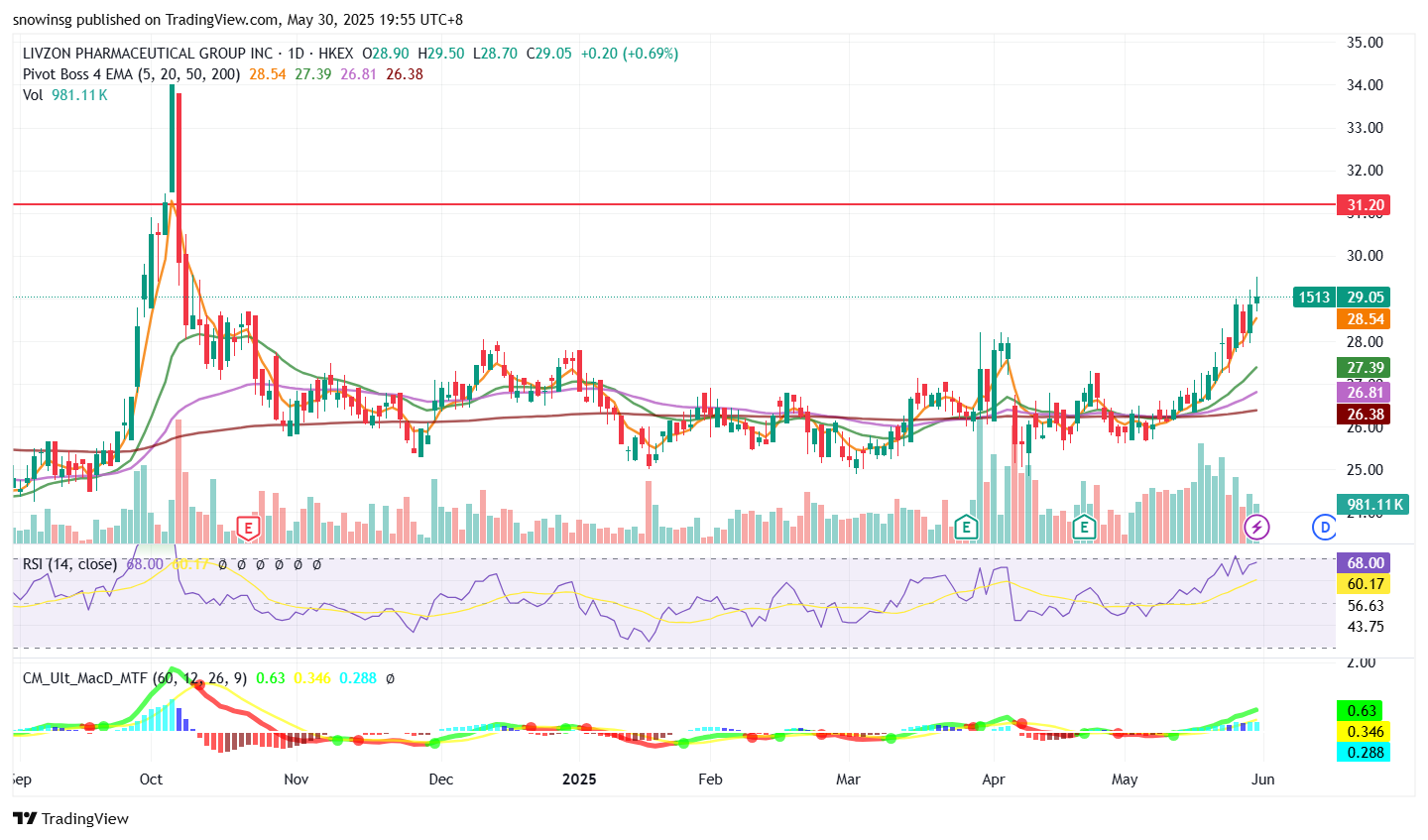Click the +0.20 (+0.69%) change value
Viewport: 1428px width, 840px height.
pos(630,54)
